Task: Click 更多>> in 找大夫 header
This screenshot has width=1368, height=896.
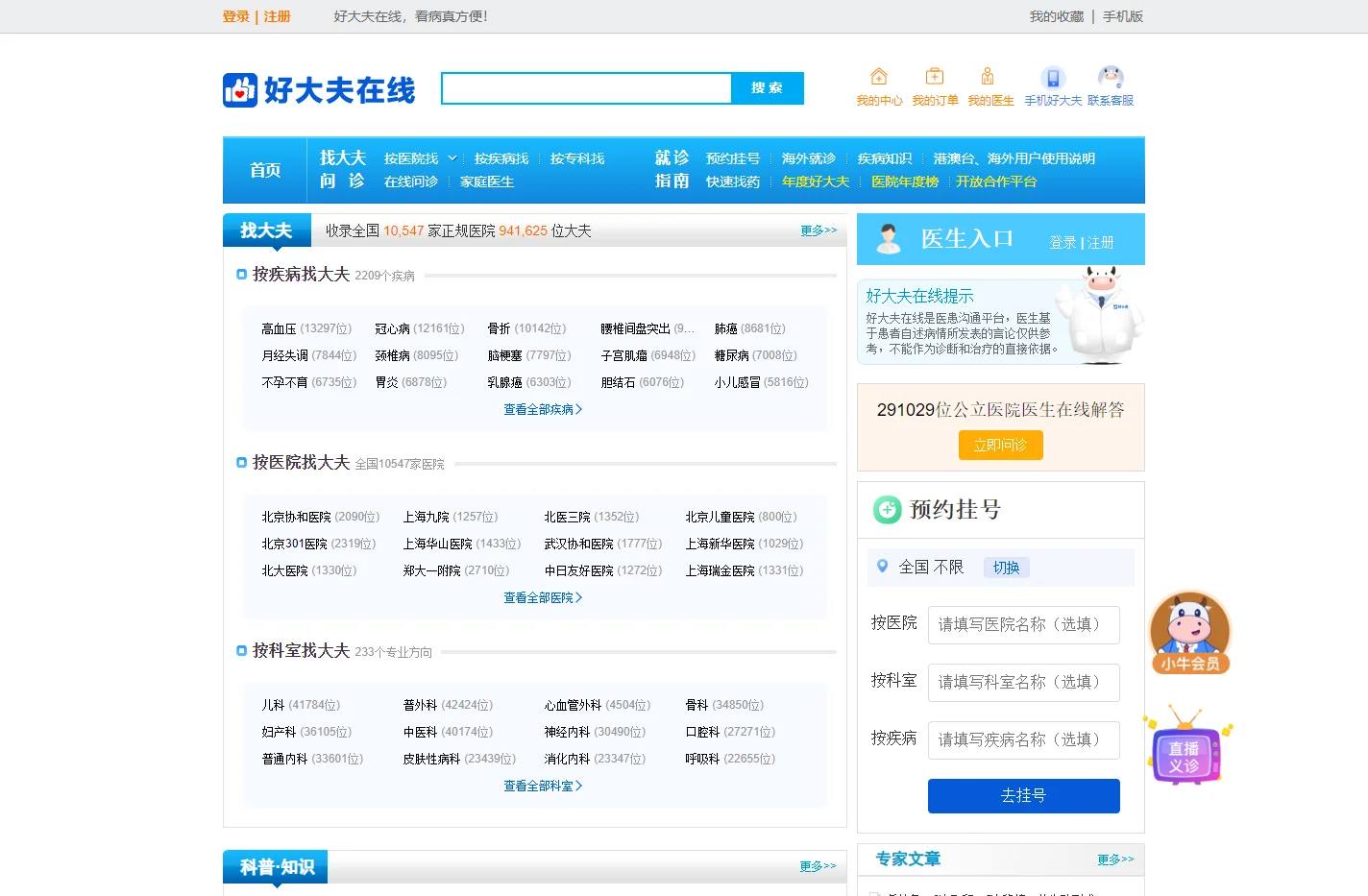Action: click(818, 230)
